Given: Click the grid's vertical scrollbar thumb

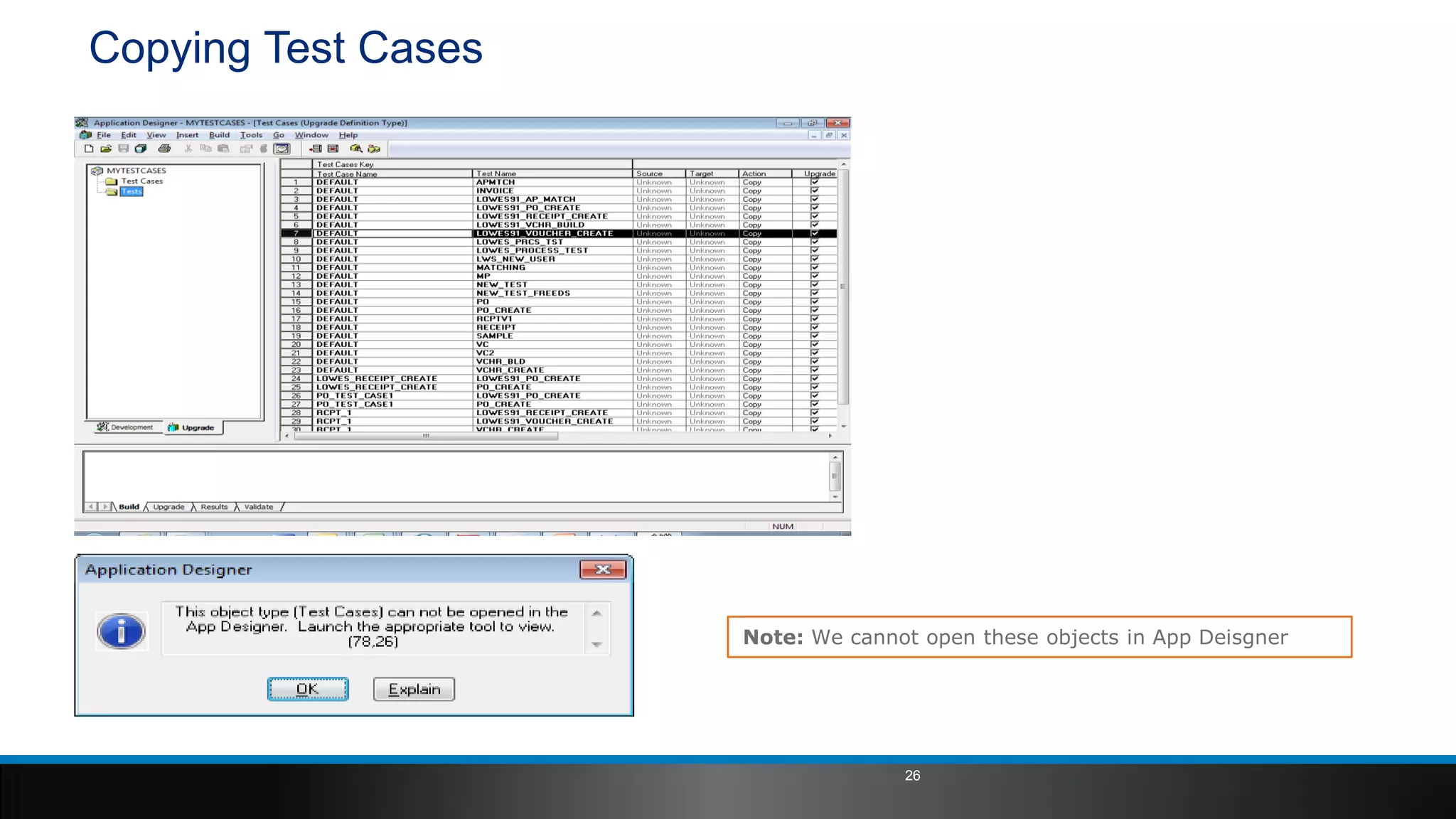Looking at the screenshot, I should 844,287.
